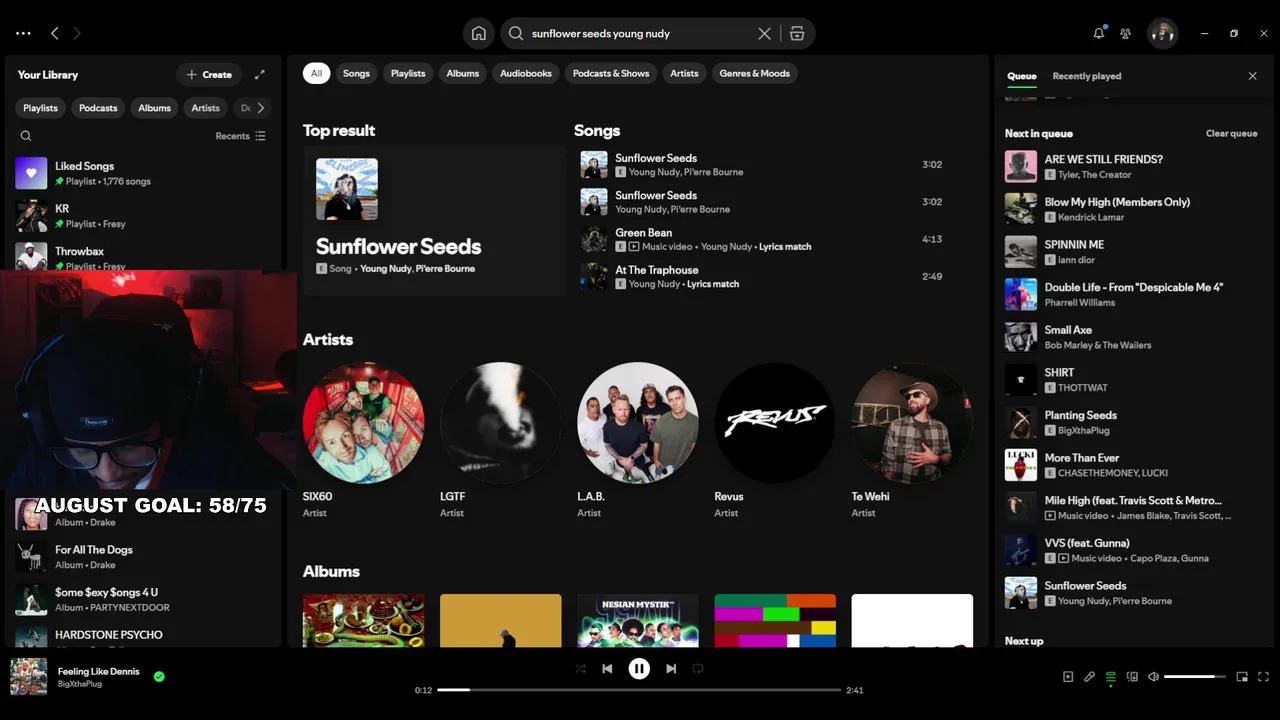1280x720 pixels.
Task: Skip to next track
Action: 671,669
